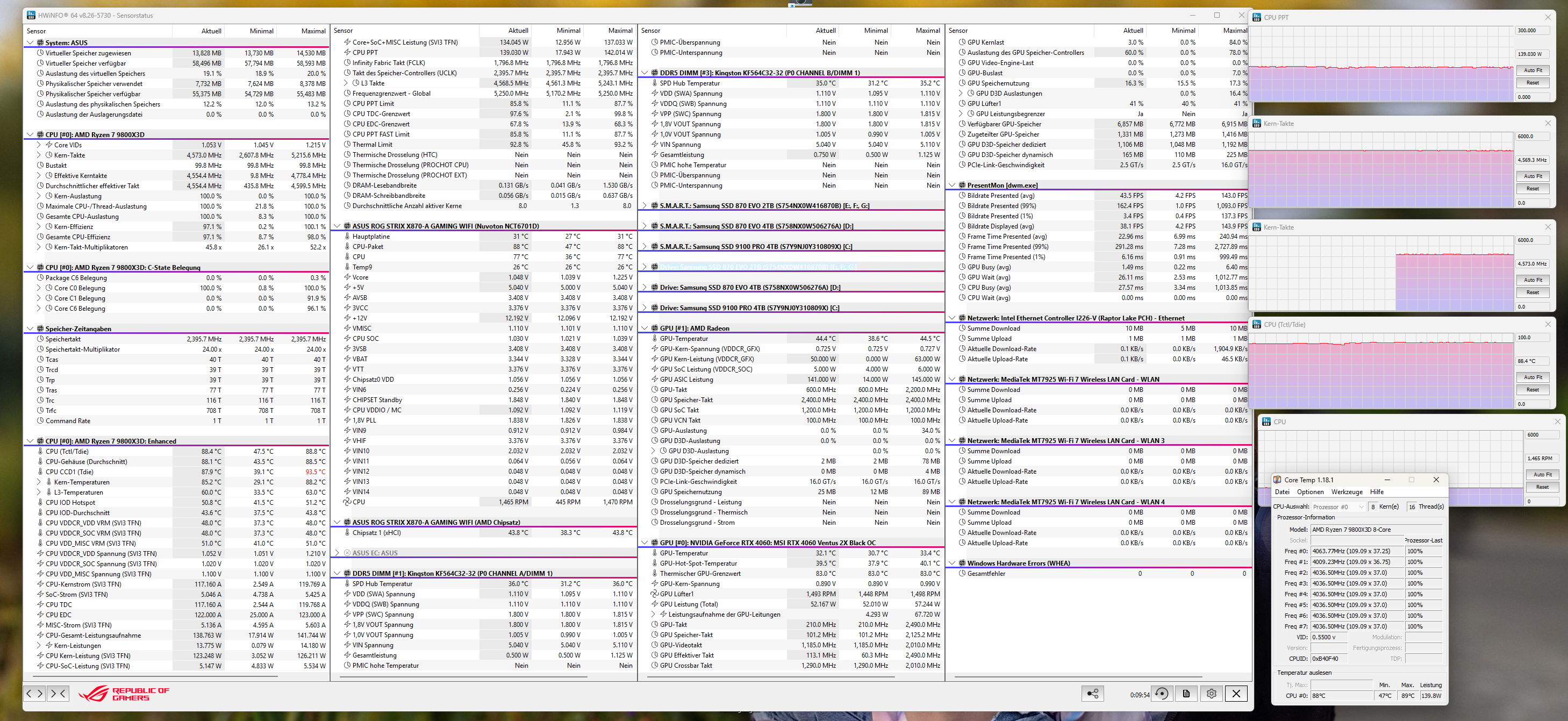This screenshot has width=1568, height=721.
Task: Start logging with the document icon
Action: coord(1186,694)
